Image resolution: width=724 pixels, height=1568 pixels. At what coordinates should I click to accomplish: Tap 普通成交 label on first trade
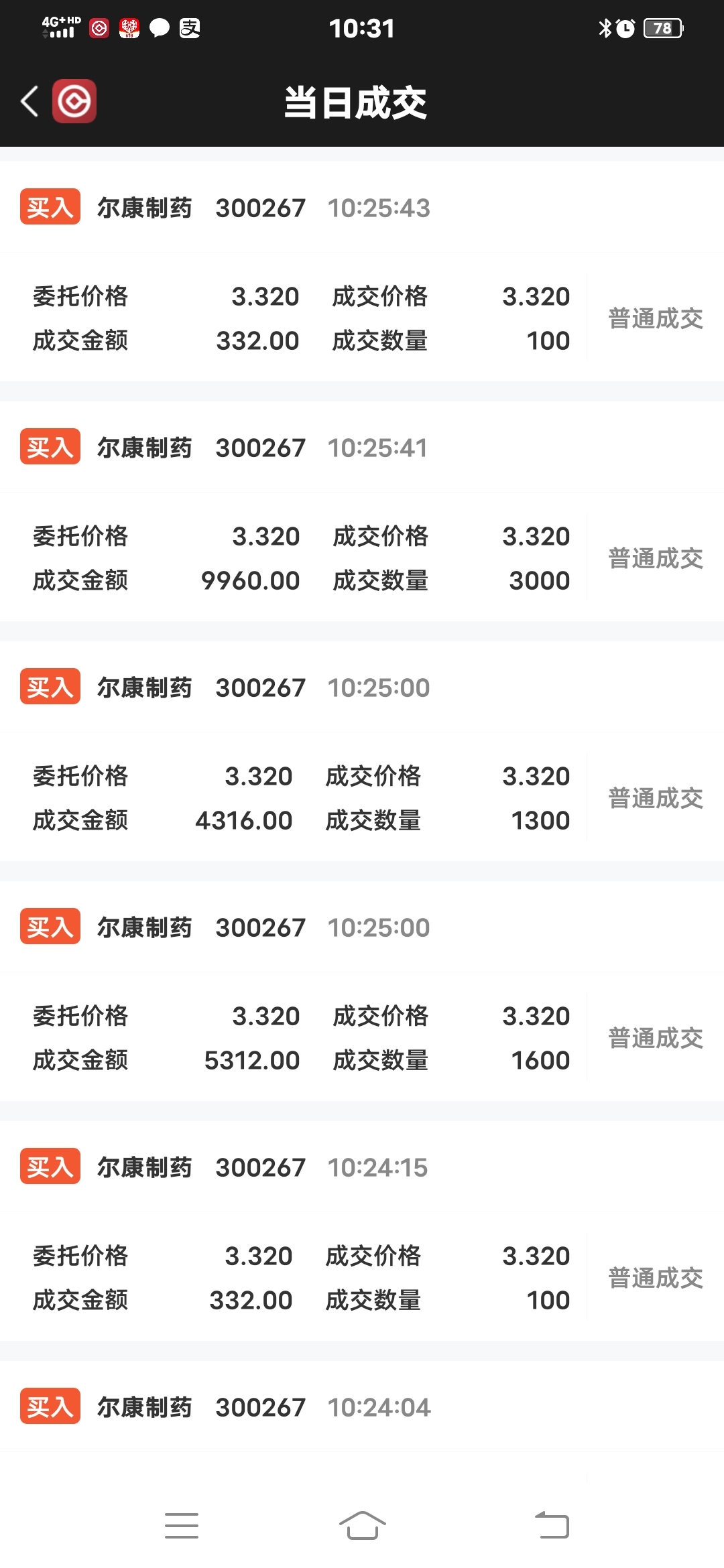pyautogui.click(x=656, y=318)
